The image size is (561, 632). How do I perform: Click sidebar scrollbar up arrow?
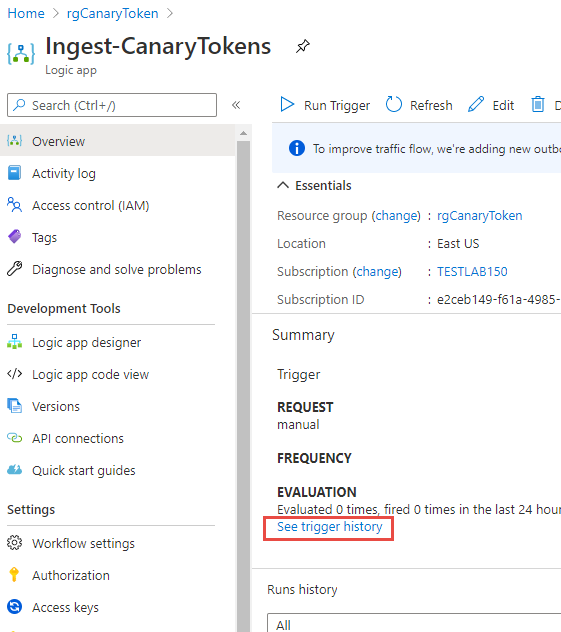click(x=243, y=133)
